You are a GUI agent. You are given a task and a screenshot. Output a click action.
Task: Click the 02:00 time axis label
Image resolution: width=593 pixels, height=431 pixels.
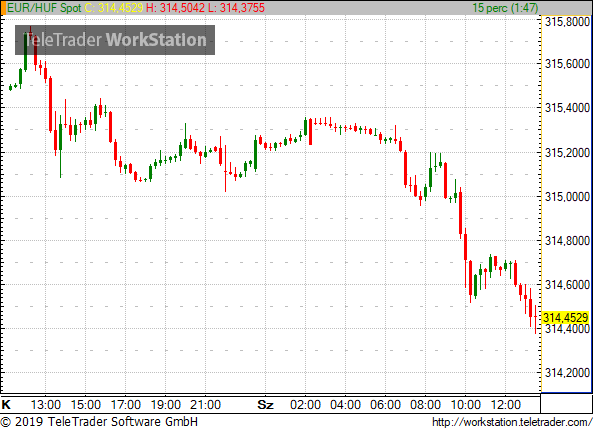[305, 405]
